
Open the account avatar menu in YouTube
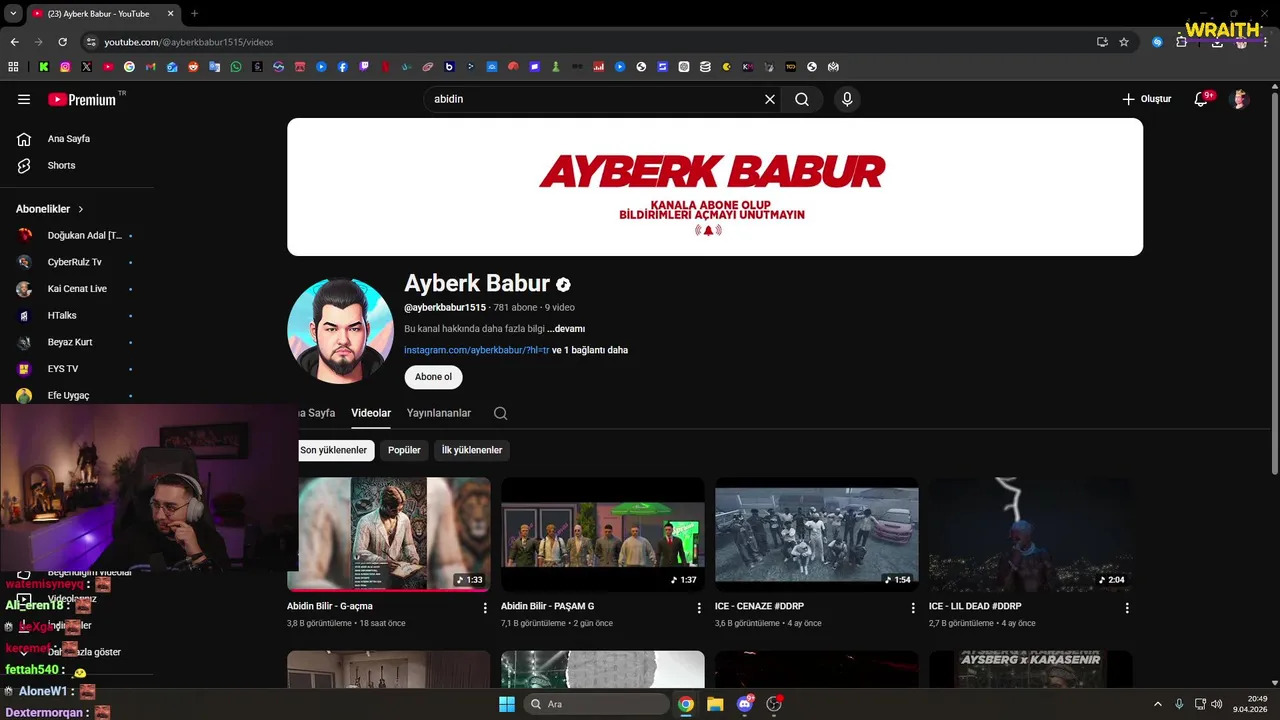[x=1239, y=99]
